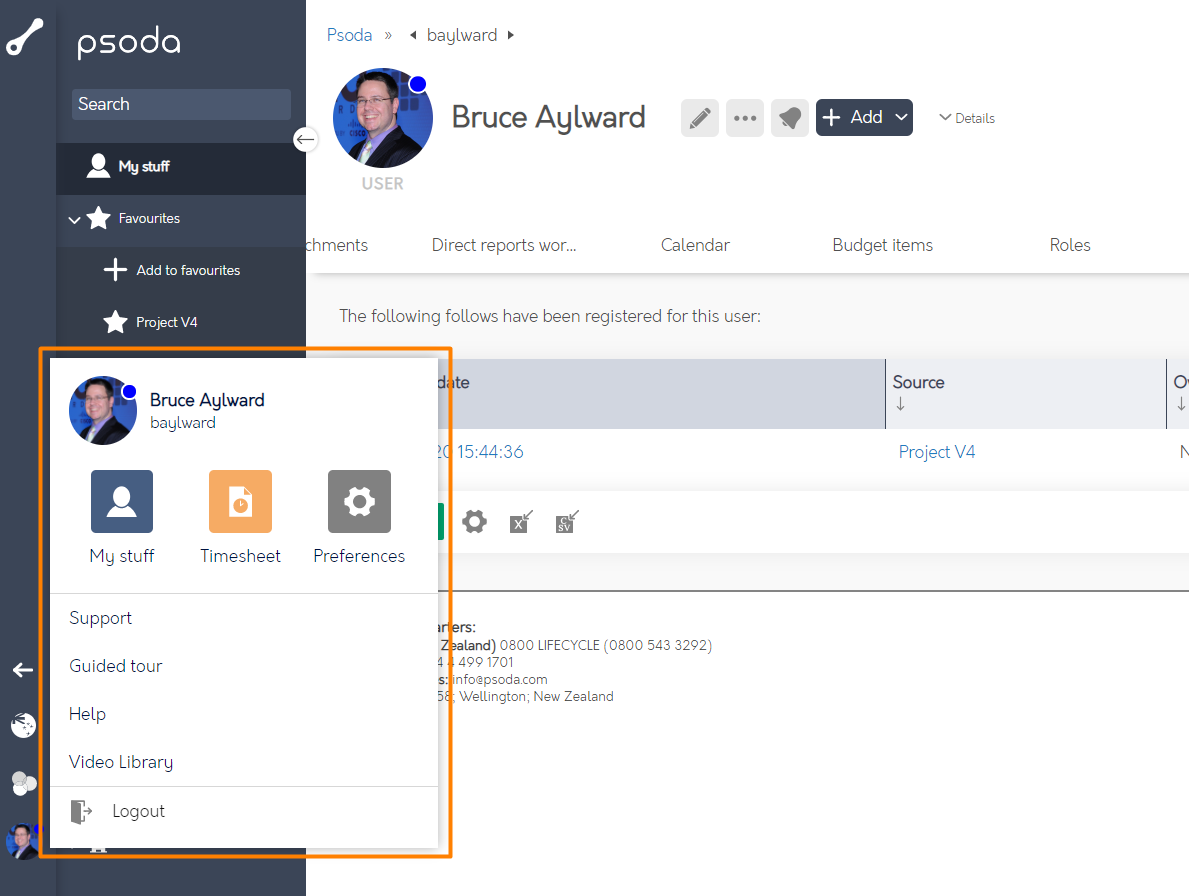This screenshot has width=1189, height=896.
Task: Export table to Excel icon
Action: coord(520,522)
